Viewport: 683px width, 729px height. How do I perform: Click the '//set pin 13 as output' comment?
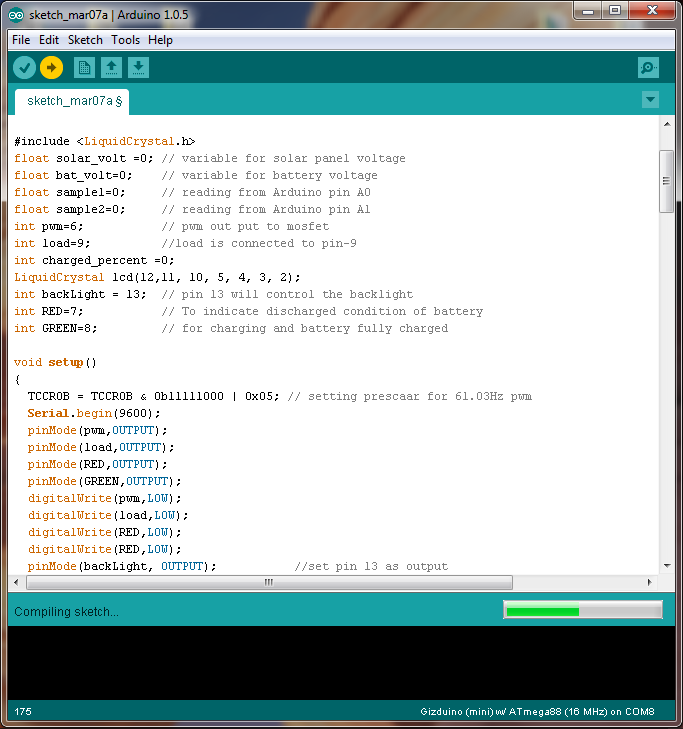pos(371,566)
